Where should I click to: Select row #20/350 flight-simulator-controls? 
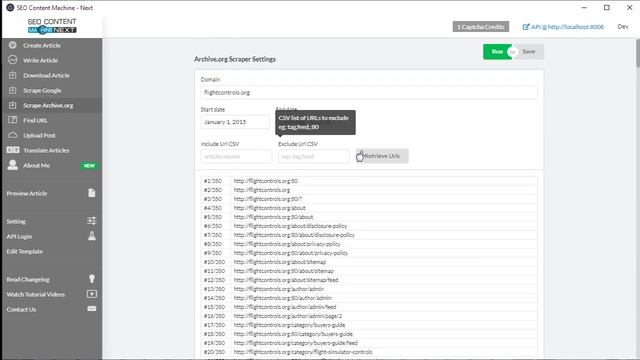(x=370, y=352)
